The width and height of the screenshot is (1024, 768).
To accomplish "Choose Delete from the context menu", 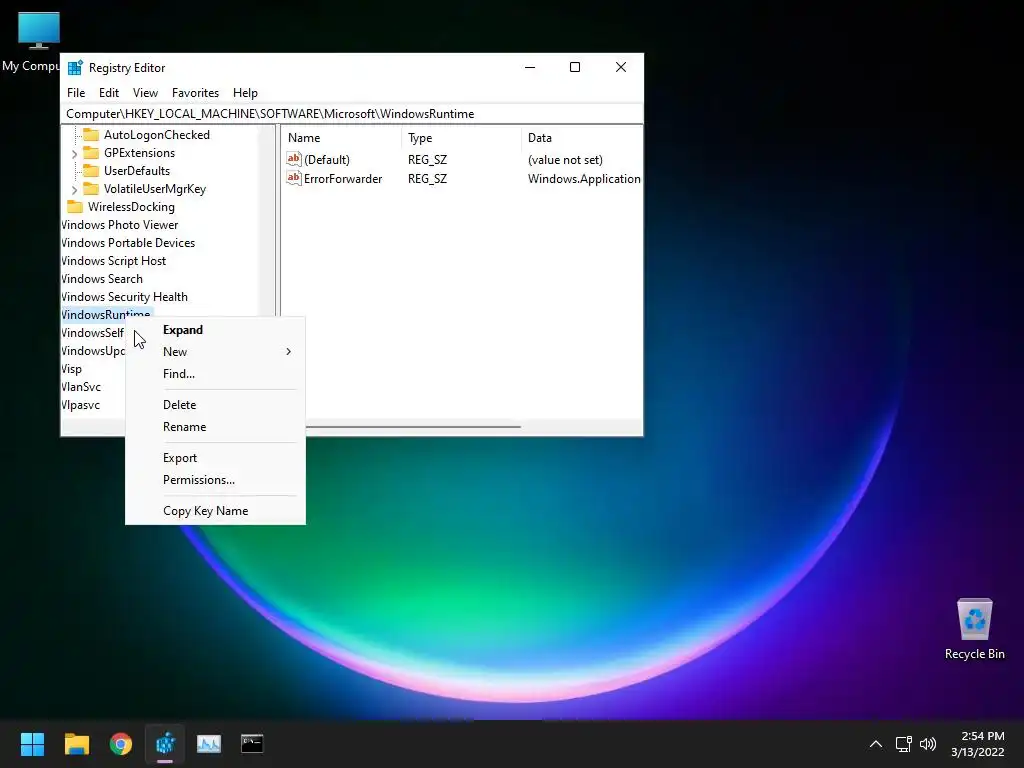I will 180,404.
